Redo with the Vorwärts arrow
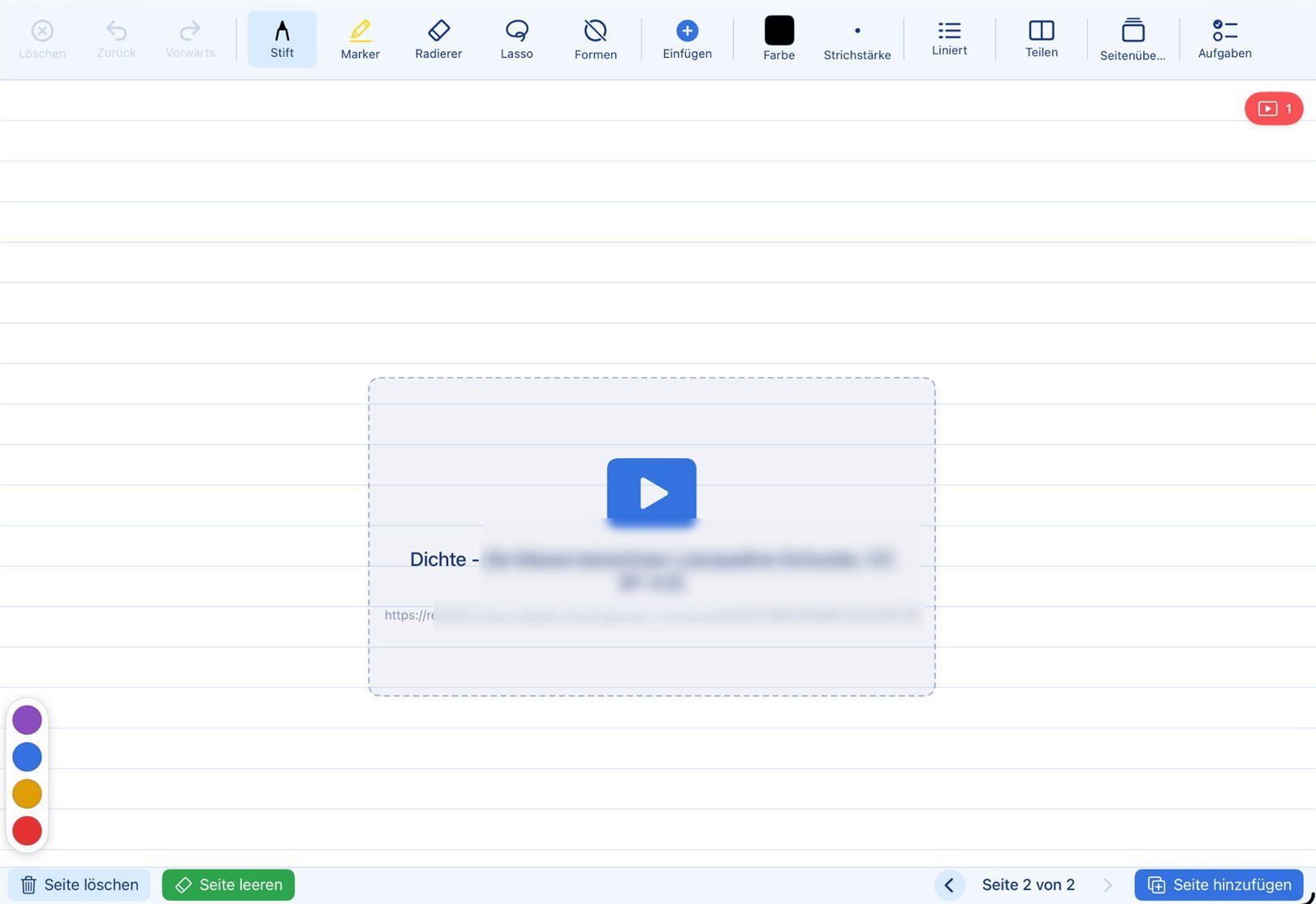Viewport: 1316px width, 904px height. click(x=190, y=39)
